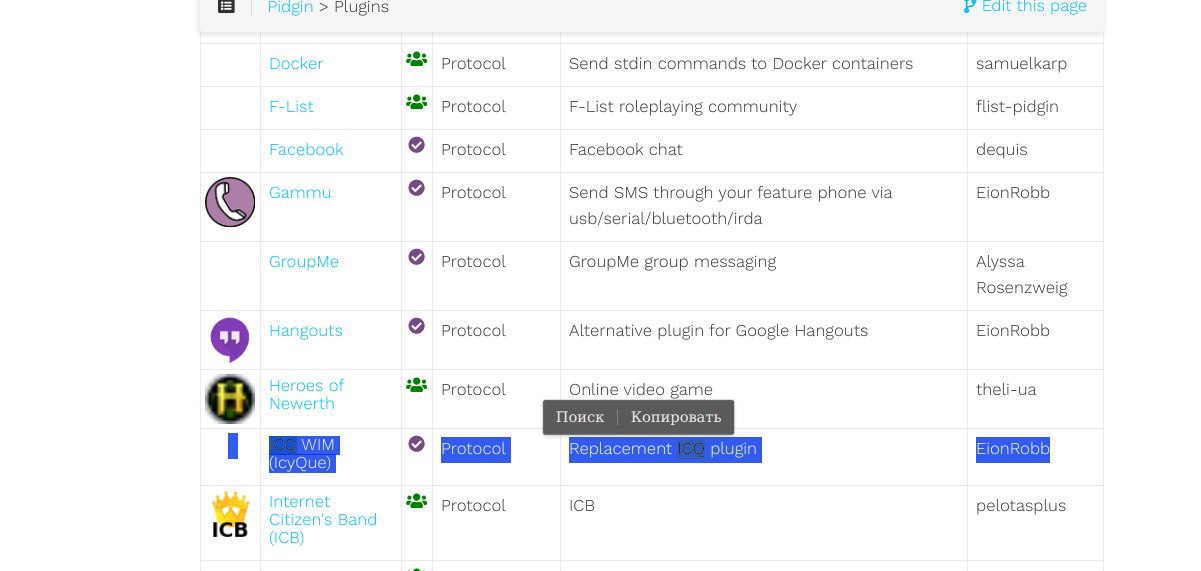Click Копировать in the selection popup

pyautogui.click(x=676, y=417)
